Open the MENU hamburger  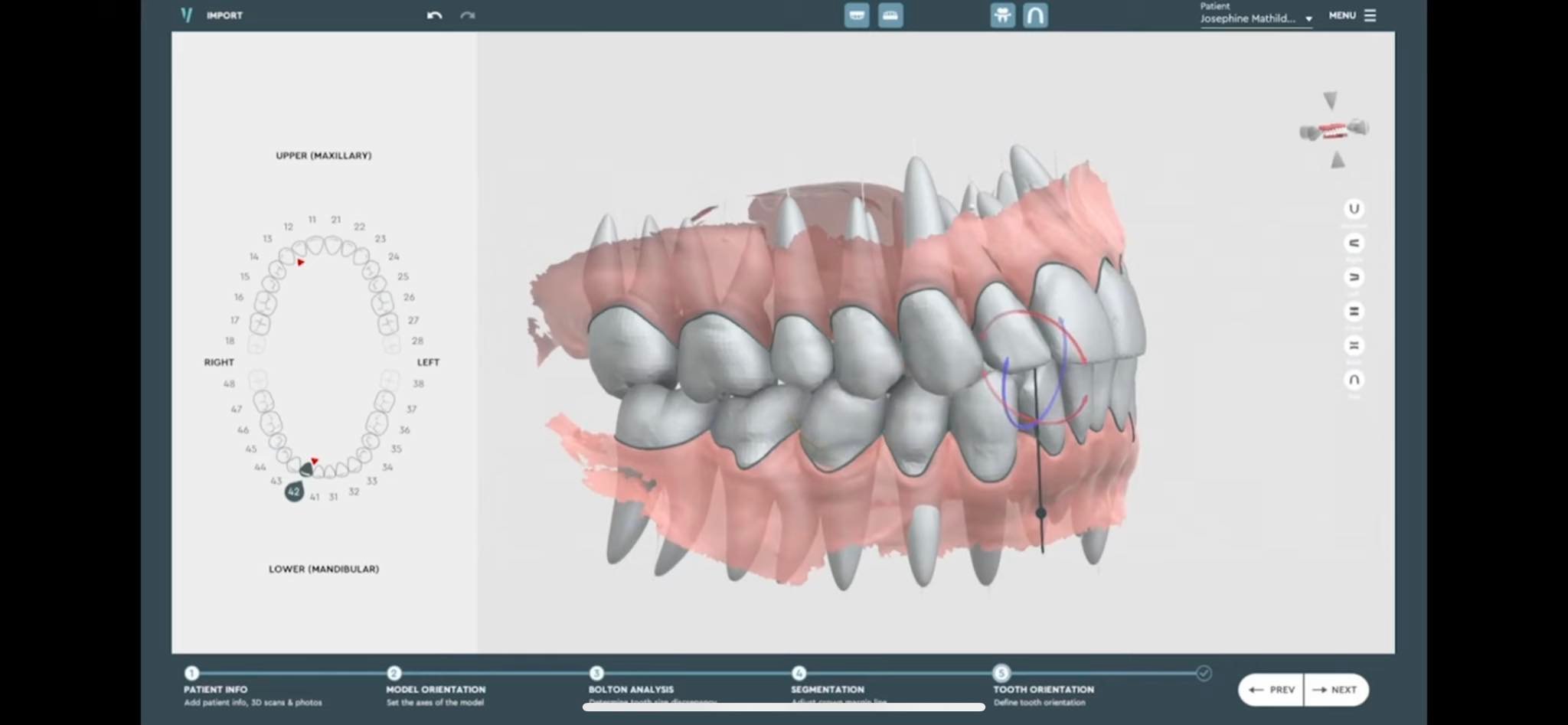[1353, 15]
